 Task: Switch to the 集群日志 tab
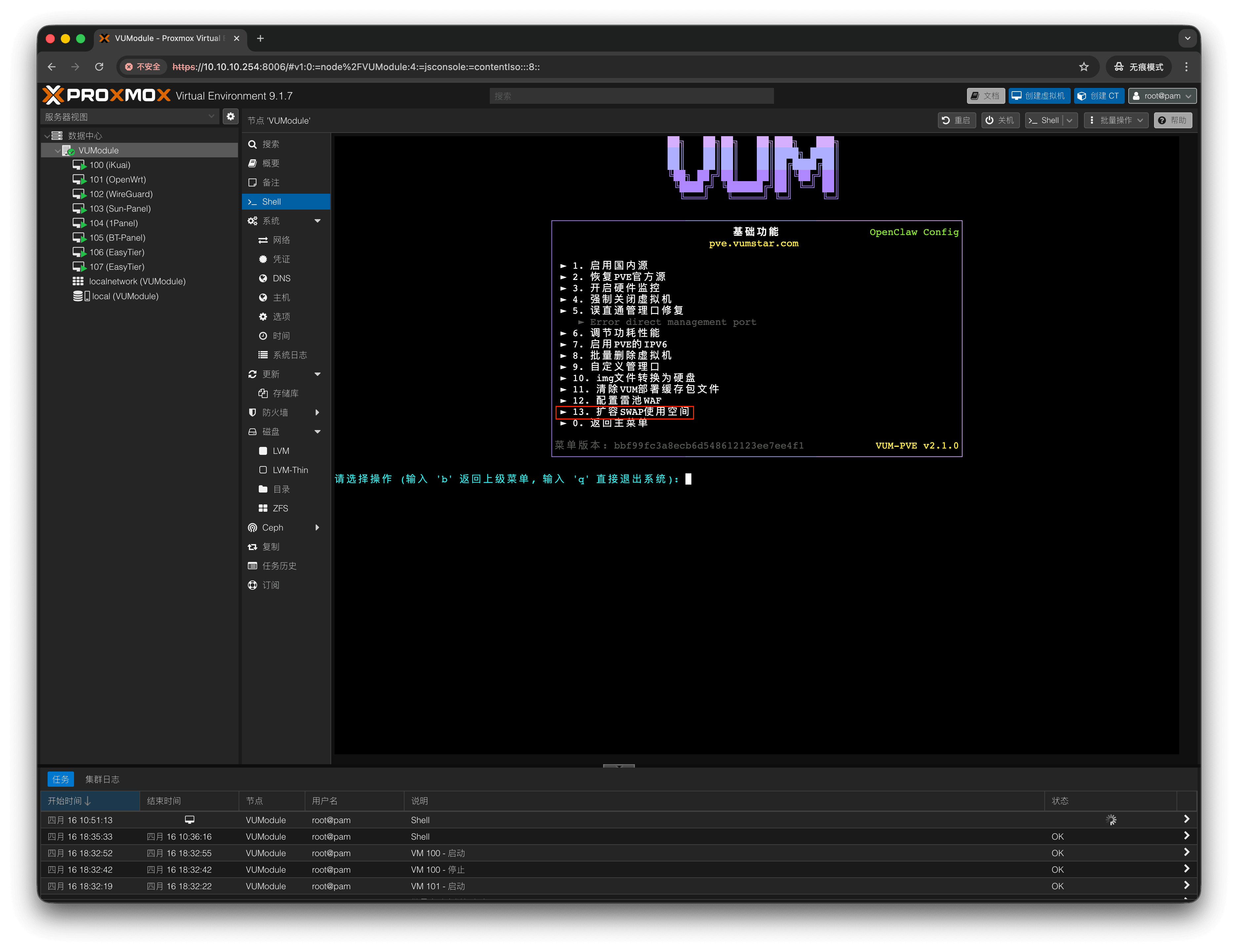(x=102, y=780)
